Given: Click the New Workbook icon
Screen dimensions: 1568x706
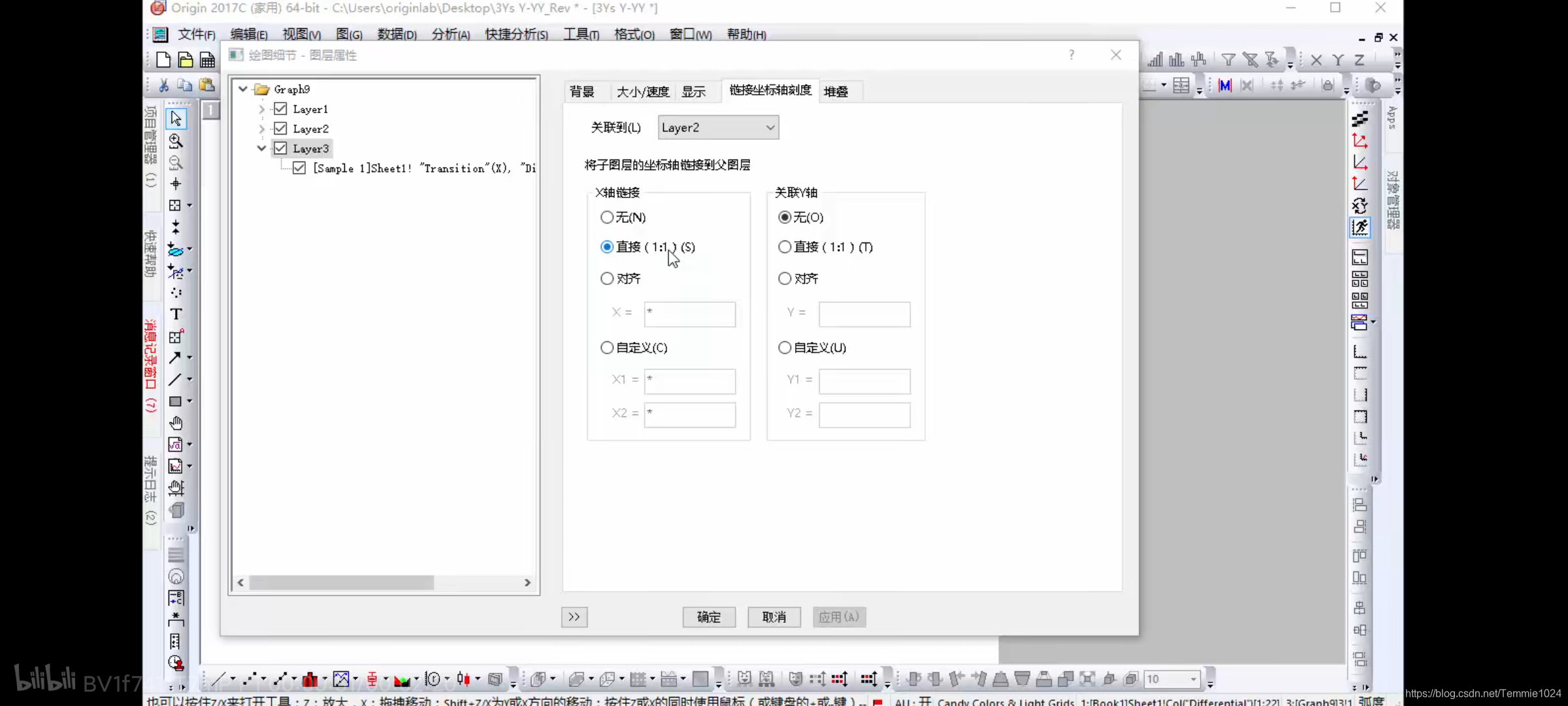Looking at the screenshot, I should click(207, 60).
